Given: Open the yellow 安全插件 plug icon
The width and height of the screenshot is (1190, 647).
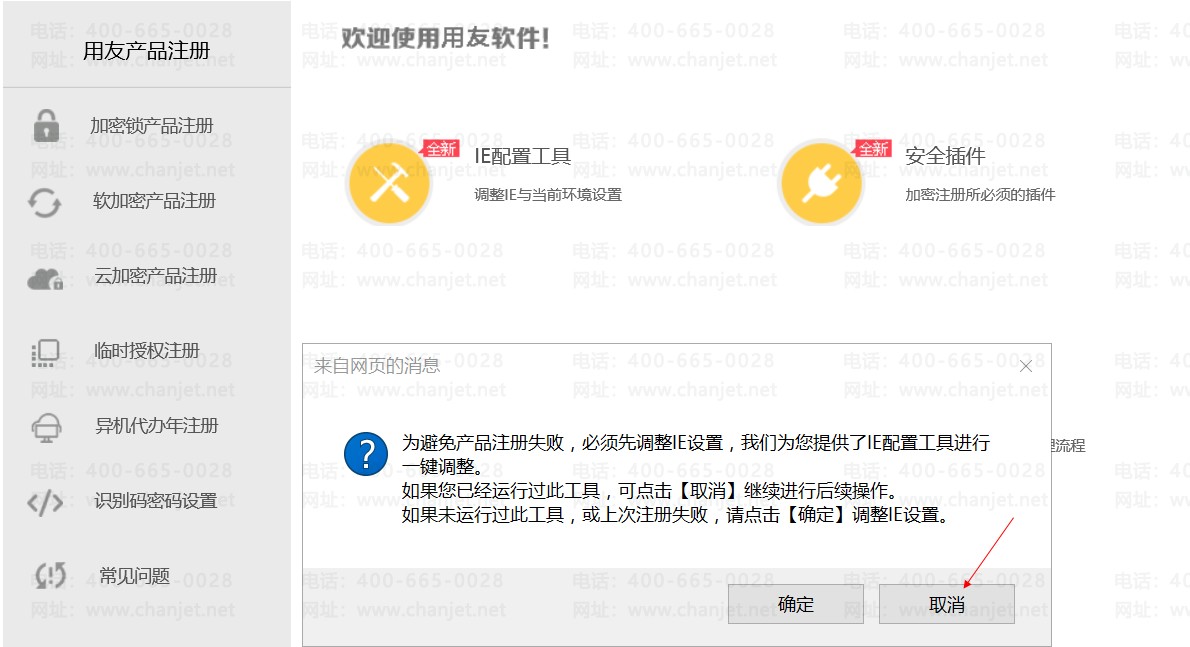Looking at the screenshot, I should point(821,184).
